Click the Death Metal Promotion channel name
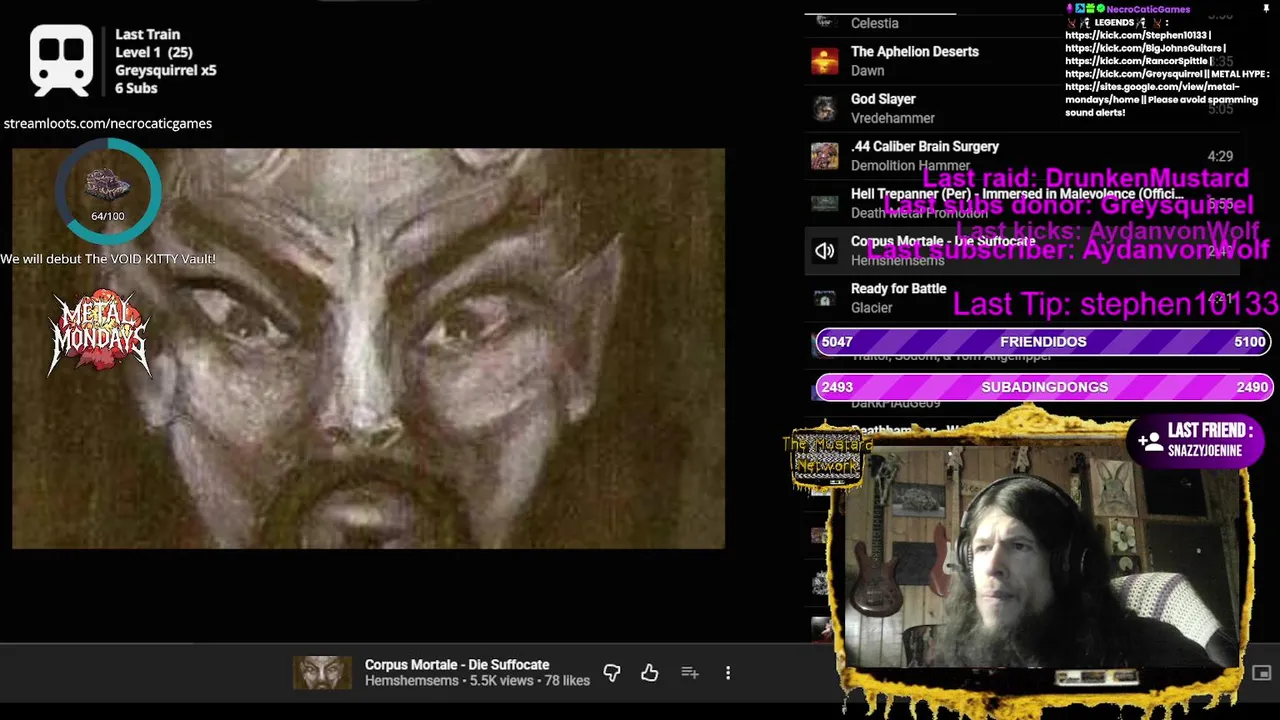 [x=919, y=212]
